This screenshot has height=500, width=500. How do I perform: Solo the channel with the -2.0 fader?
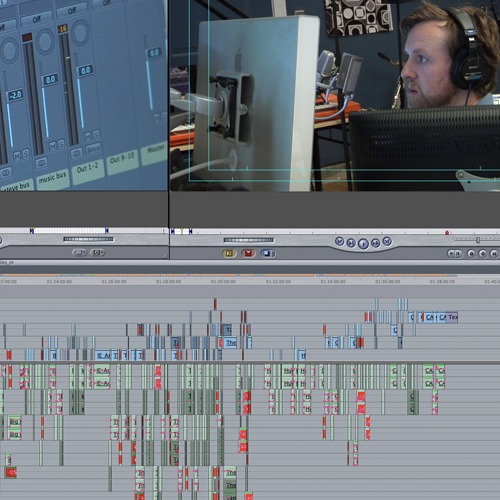click(26, 153)
